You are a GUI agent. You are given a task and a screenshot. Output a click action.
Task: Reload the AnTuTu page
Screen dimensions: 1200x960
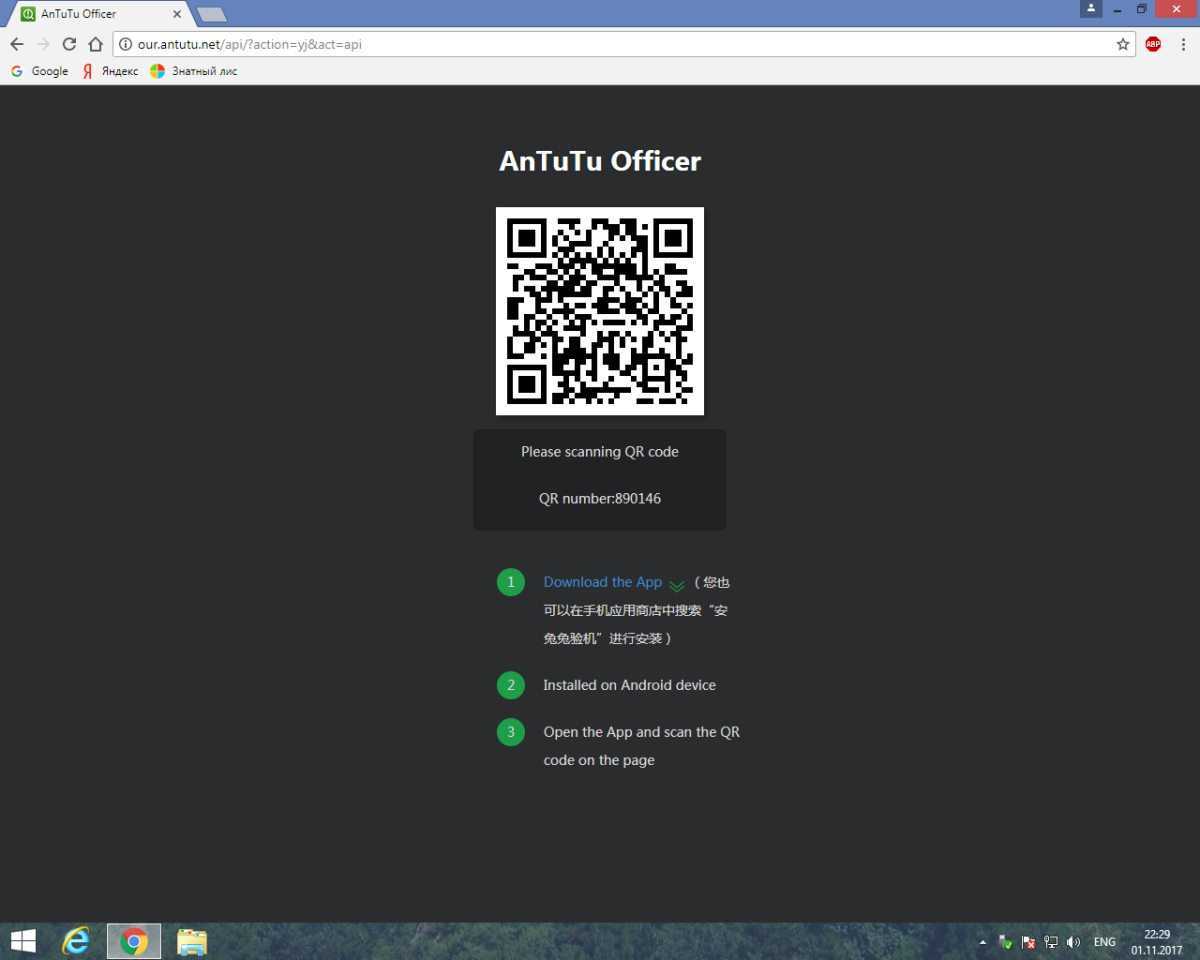point(69,44)
